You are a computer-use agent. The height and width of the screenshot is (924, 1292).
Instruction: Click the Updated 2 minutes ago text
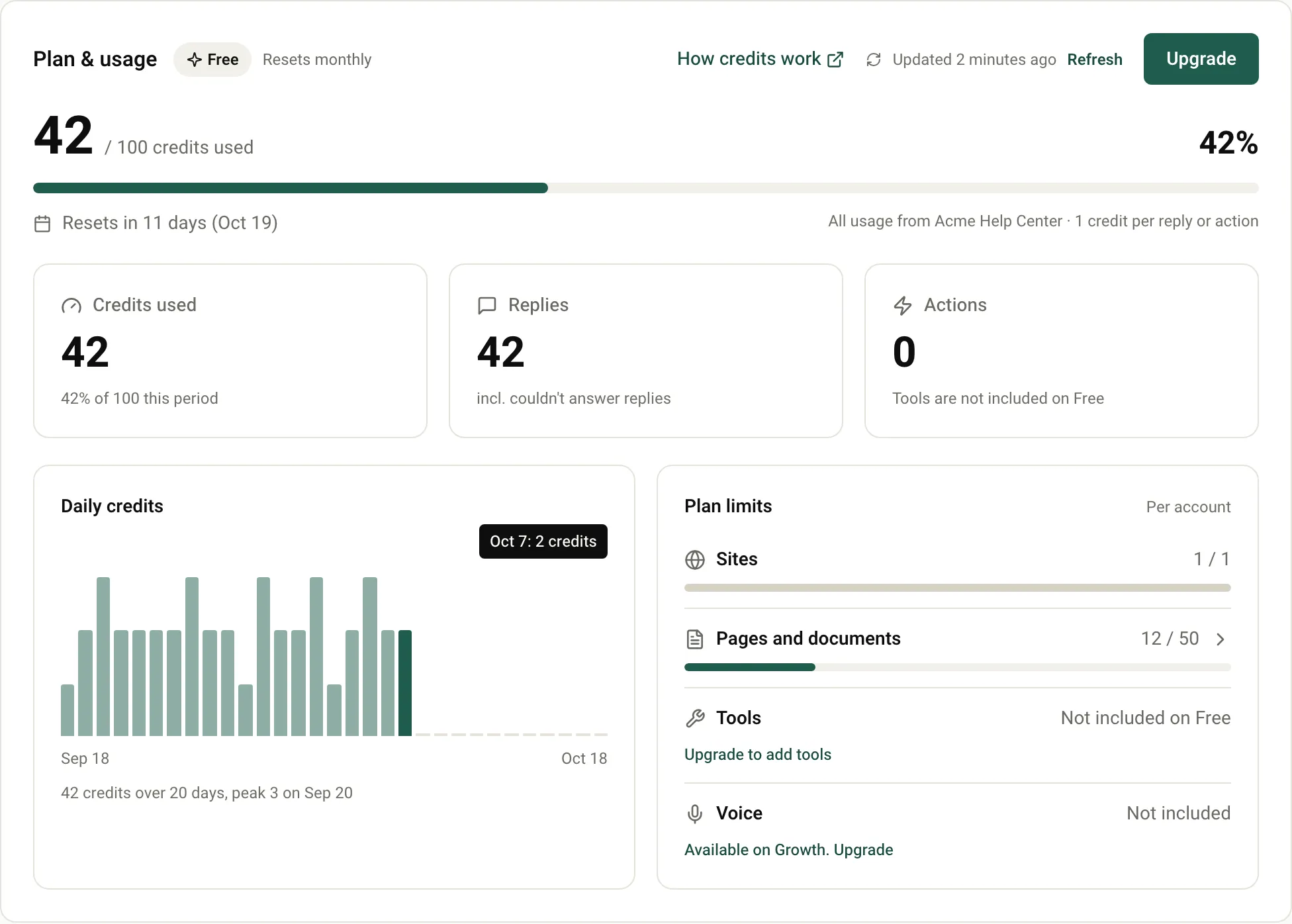point(974,60)
